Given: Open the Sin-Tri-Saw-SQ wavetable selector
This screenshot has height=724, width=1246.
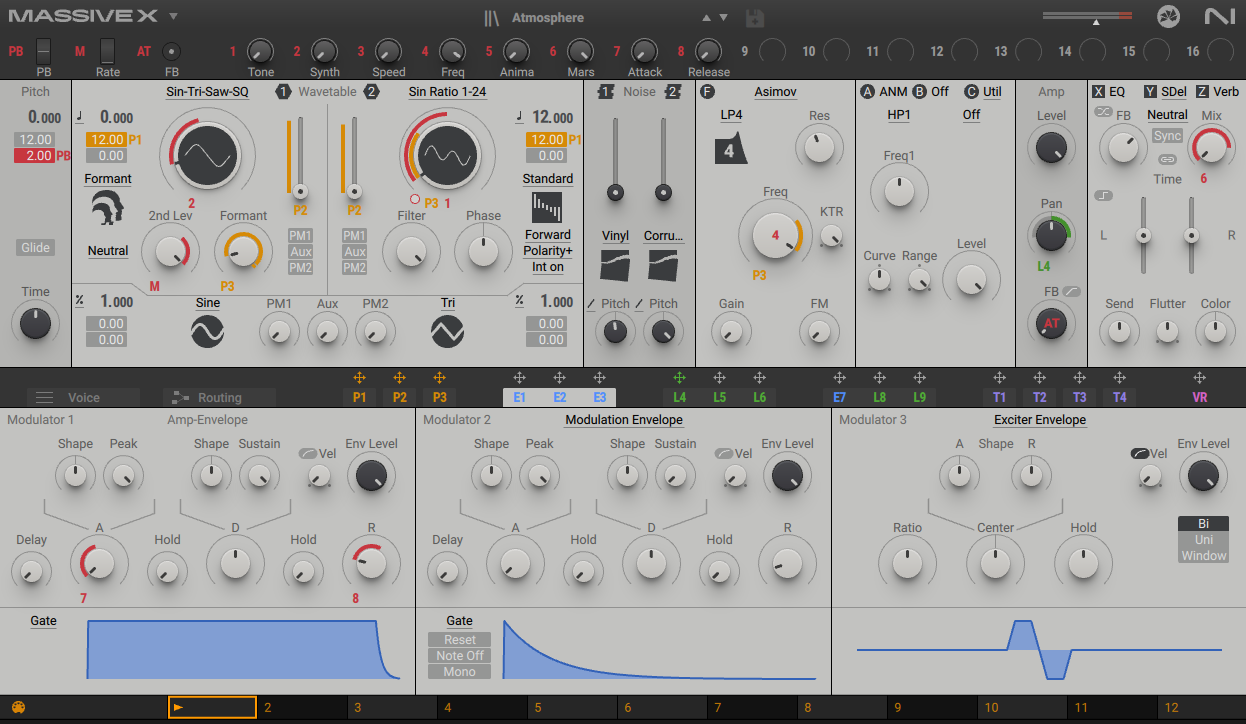Looking at the screenshot, I should [x=207, y=92].
